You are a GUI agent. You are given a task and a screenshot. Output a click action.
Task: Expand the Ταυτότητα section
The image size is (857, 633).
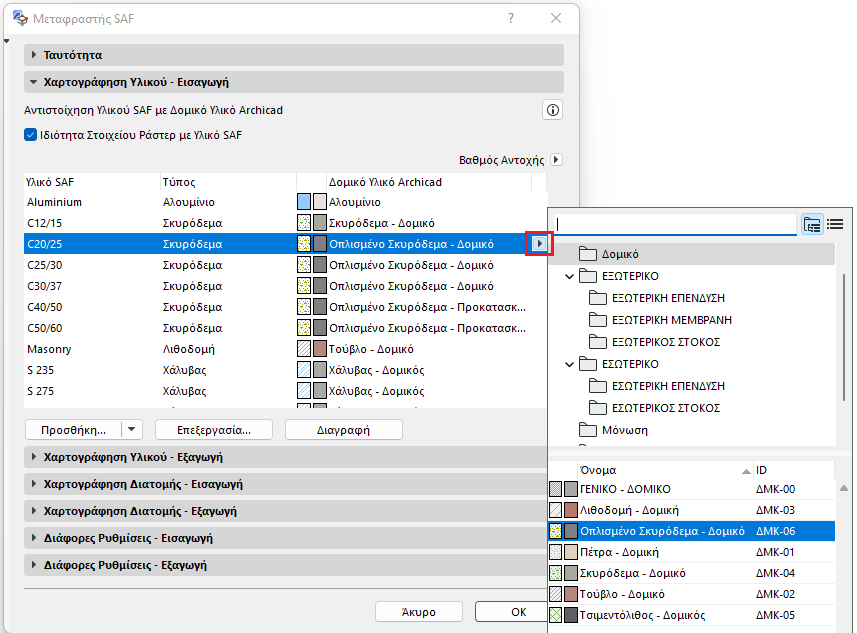(34, 55)
